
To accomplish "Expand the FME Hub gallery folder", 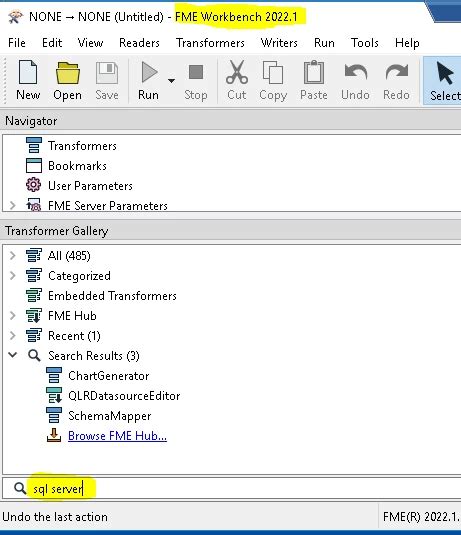I will point(13,316).
